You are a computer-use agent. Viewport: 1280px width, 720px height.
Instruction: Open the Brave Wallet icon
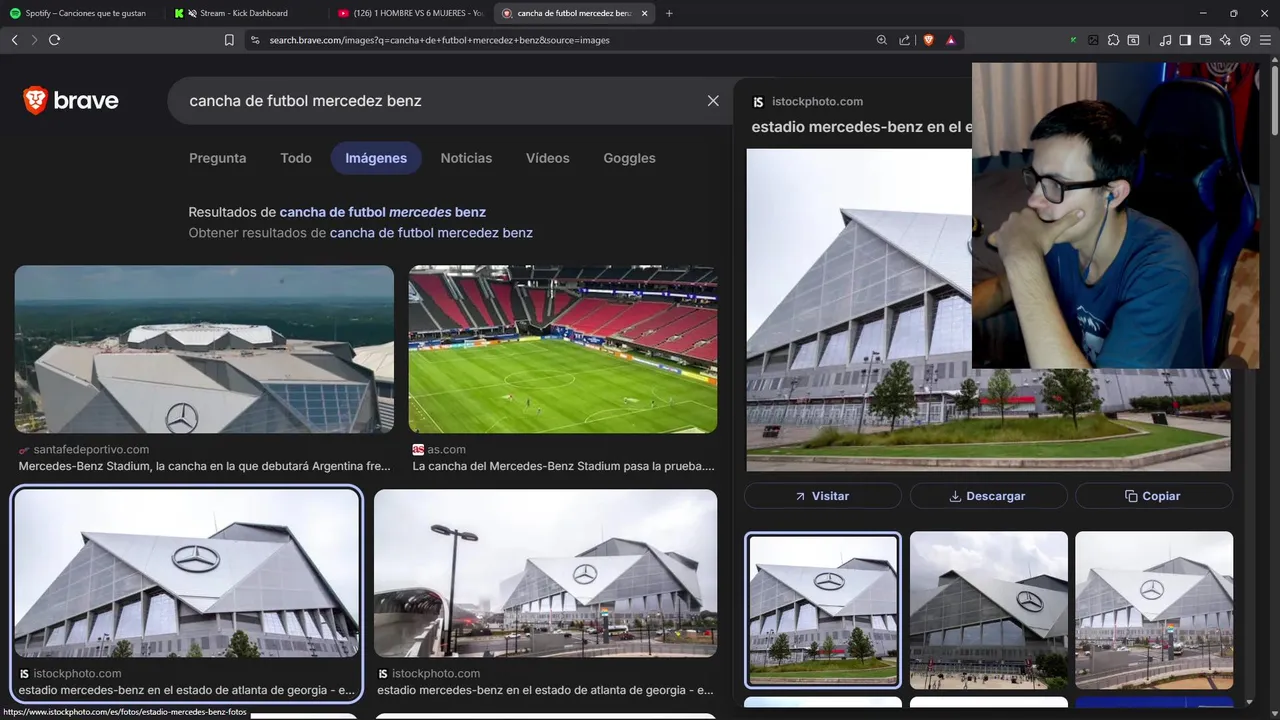pos(1205,40)
